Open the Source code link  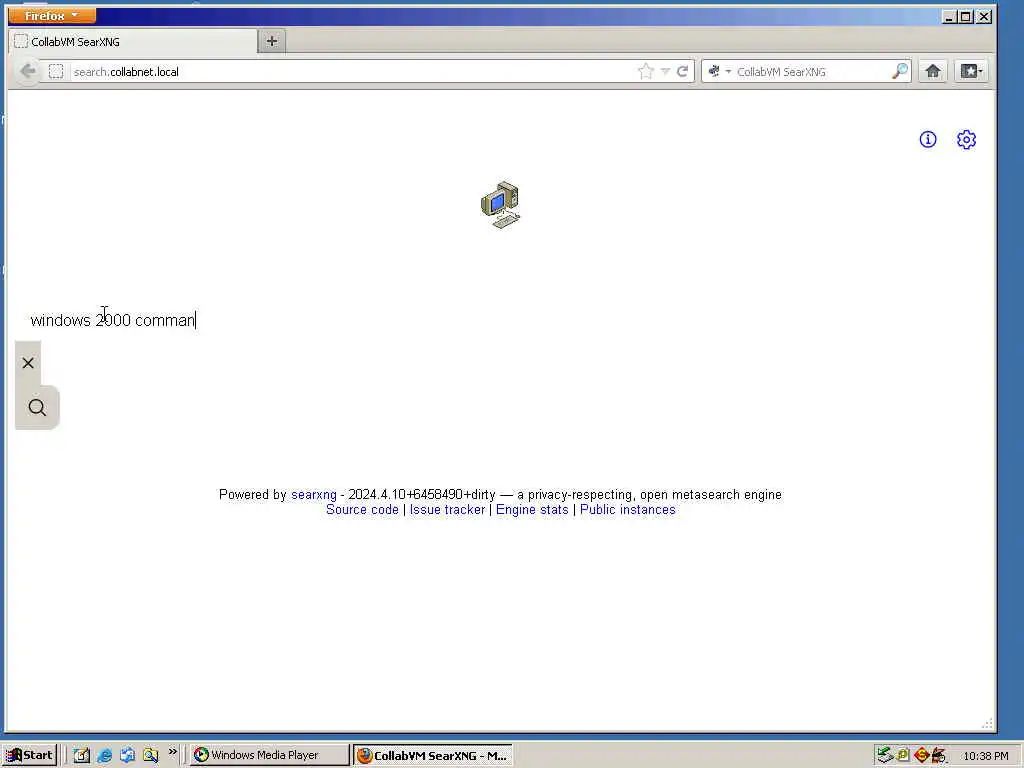tap(362, 509)
